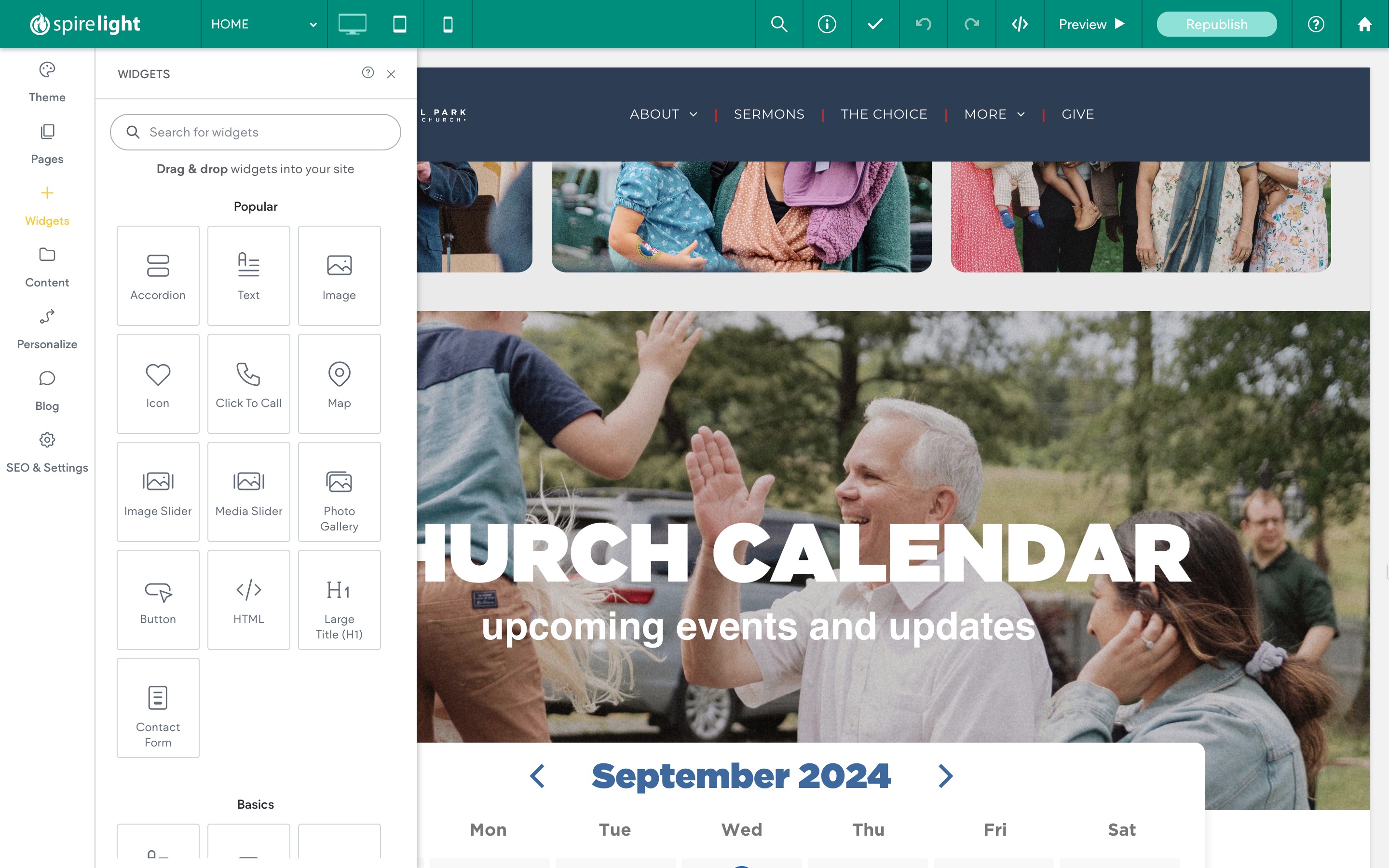Pick the Photo Gallery widget

(339, 491)
